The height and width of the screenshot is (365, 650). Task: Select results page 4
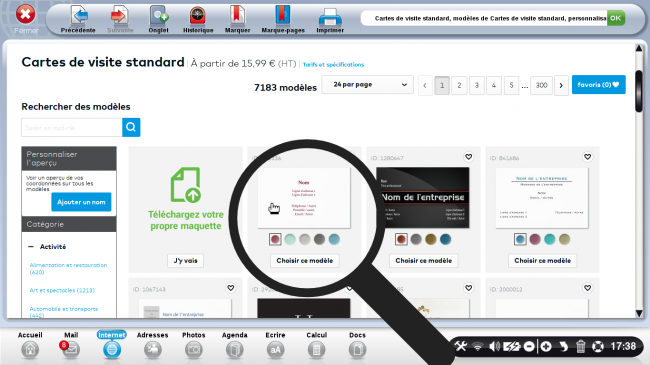(494, 85)
